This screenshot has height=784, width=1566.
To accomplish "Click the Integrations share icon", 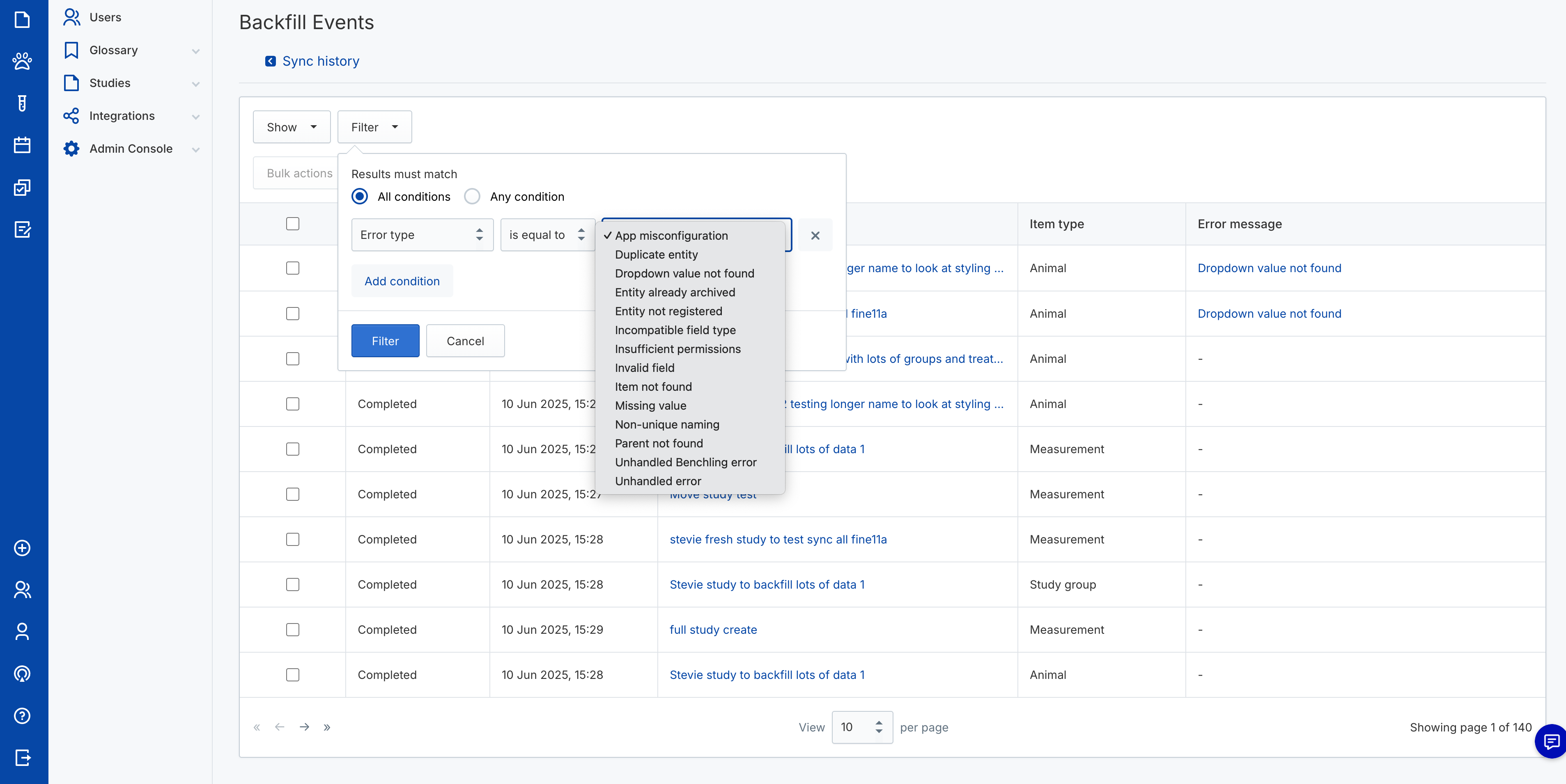I will [71, 115].
